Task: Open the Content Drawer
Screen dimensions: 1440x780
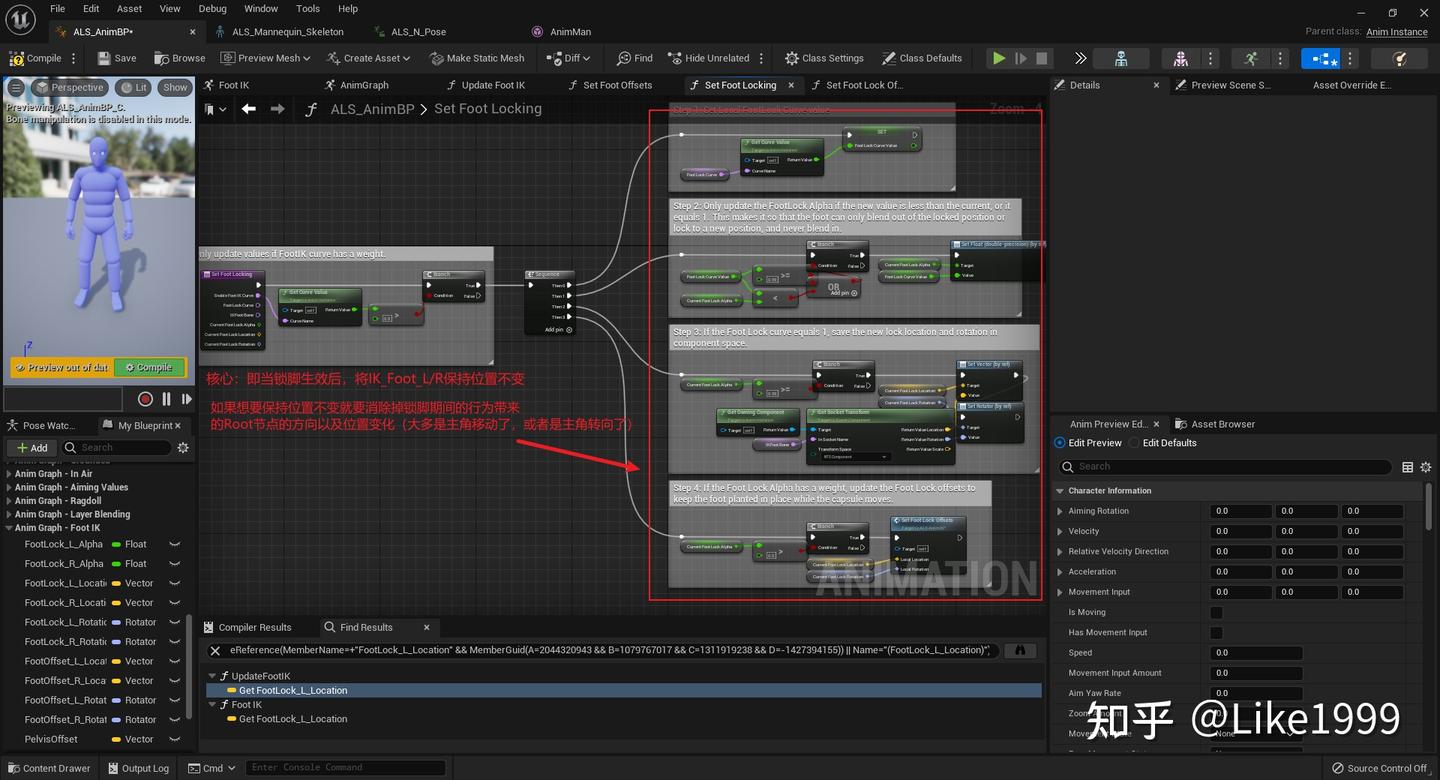Action: [48, 768]
